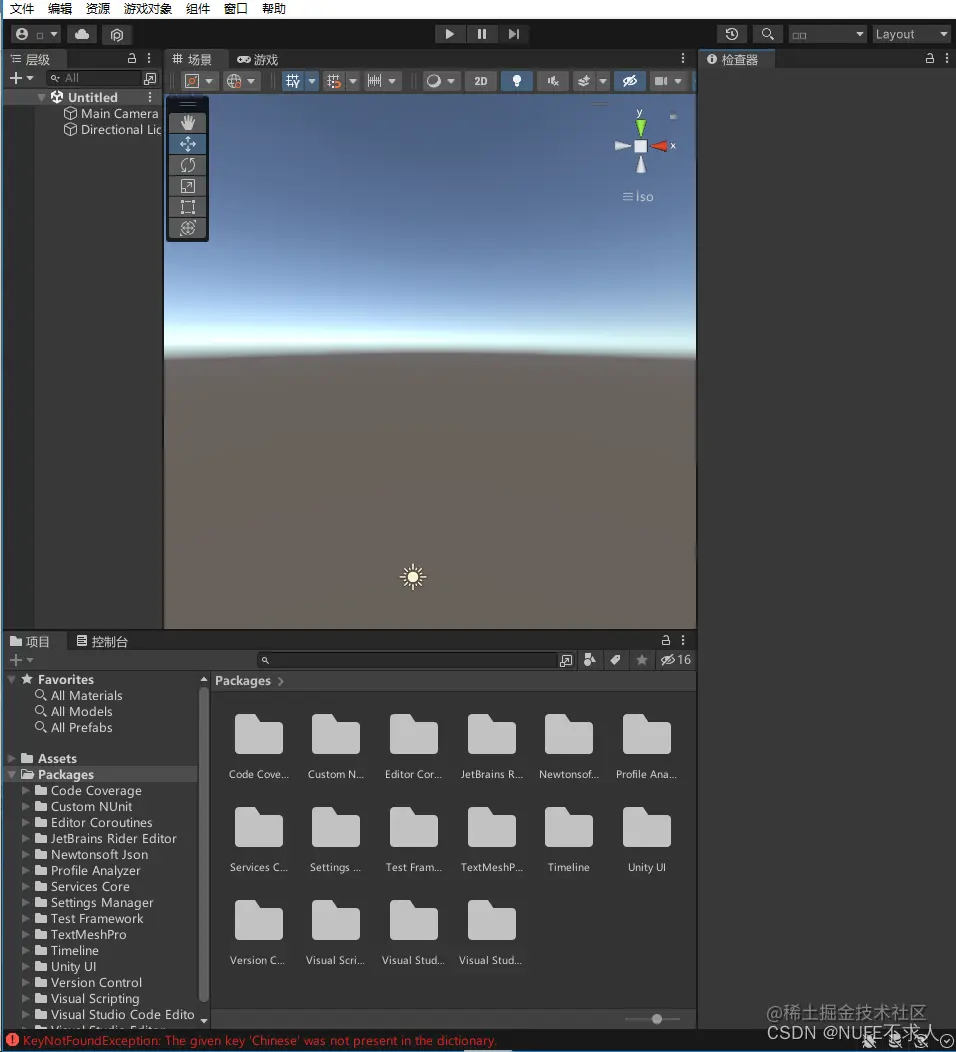956x1052 pixels.
Task: Toggle scene effects layers button
Action: (x=584, y=81)
